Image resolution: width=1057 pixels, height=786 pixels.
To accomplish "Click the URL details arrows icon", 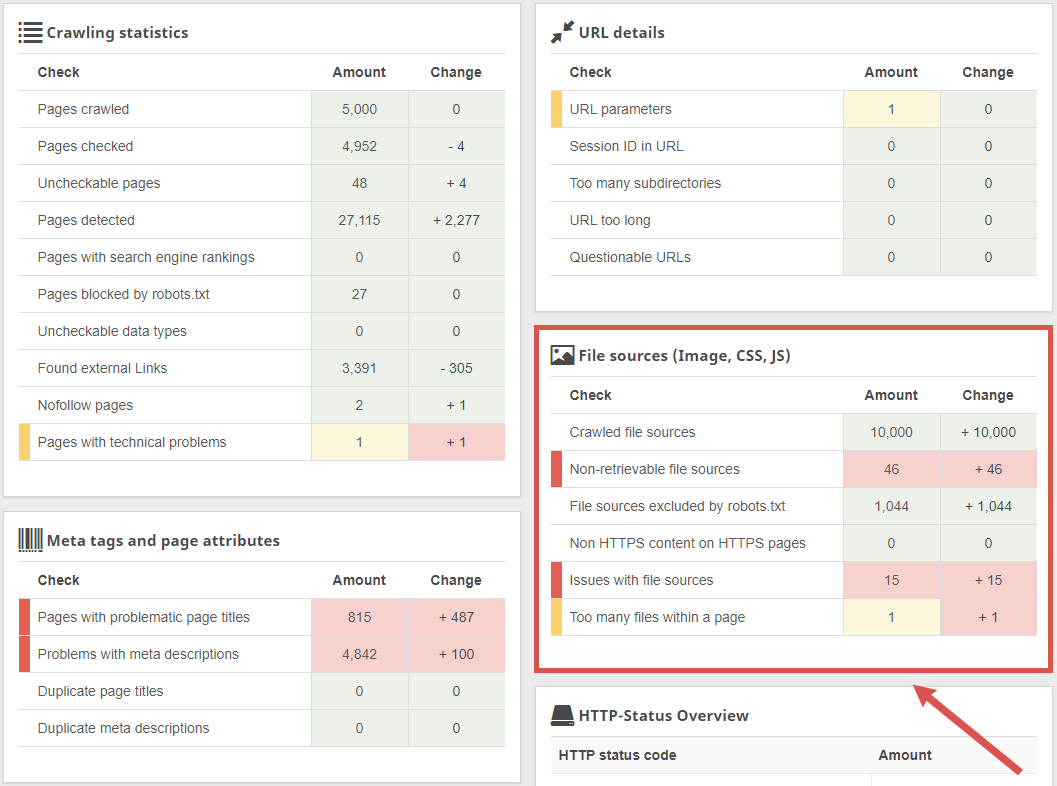I will pos(562,32).
